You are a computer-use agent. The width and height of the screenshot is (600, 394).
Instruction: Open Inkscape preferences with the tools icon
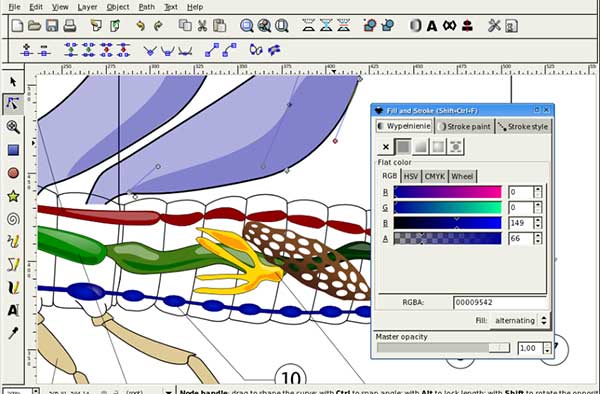click(x=494, y=26)
